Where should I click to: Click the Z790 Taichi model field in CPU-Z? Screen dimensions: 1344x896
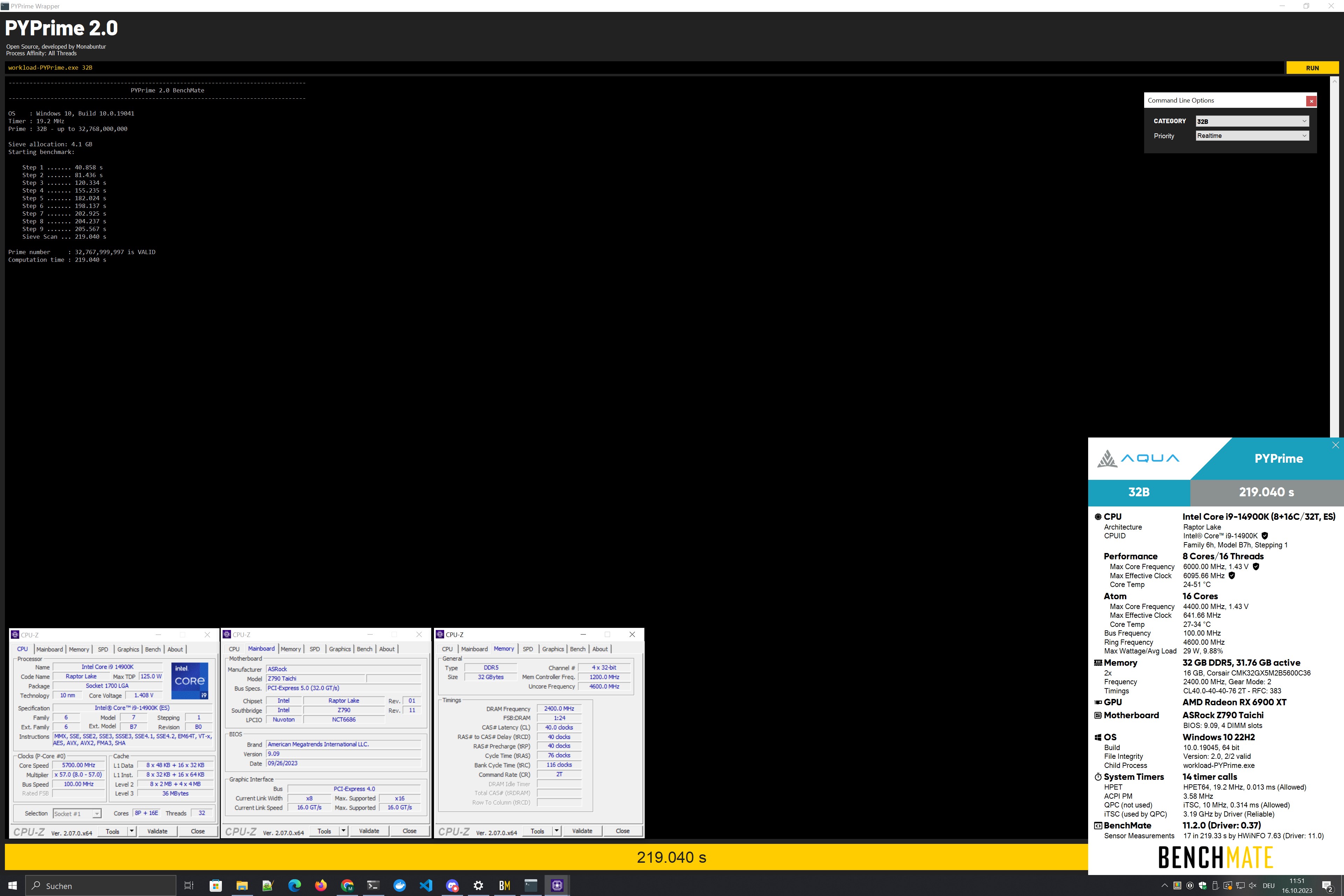[315, 679]
